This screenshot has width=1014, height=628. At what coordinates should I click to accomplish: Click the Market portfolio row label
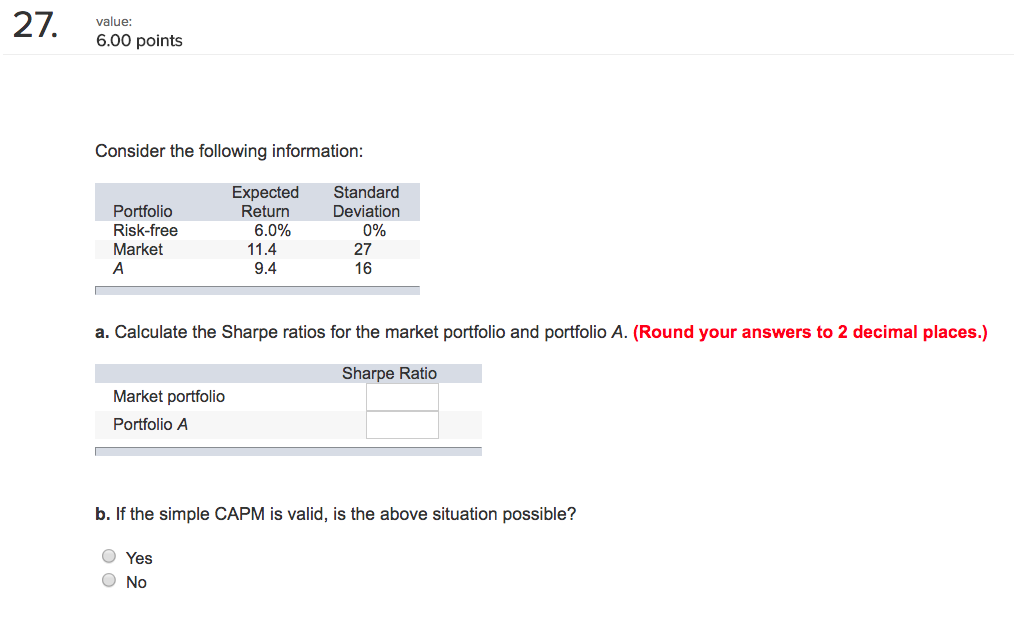pyautogui.click(x=168, y=396)
